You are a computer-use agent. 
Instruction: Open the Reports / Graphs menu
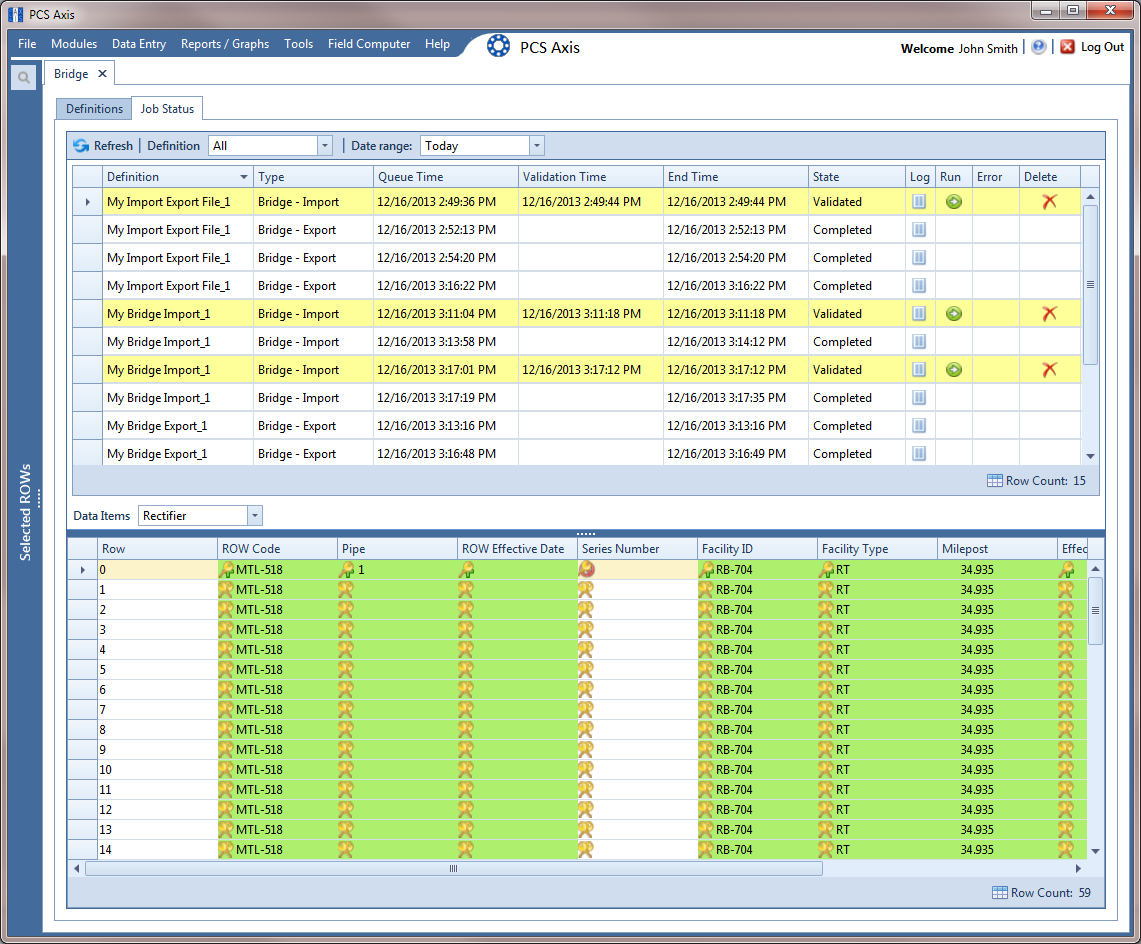point(225,44)
